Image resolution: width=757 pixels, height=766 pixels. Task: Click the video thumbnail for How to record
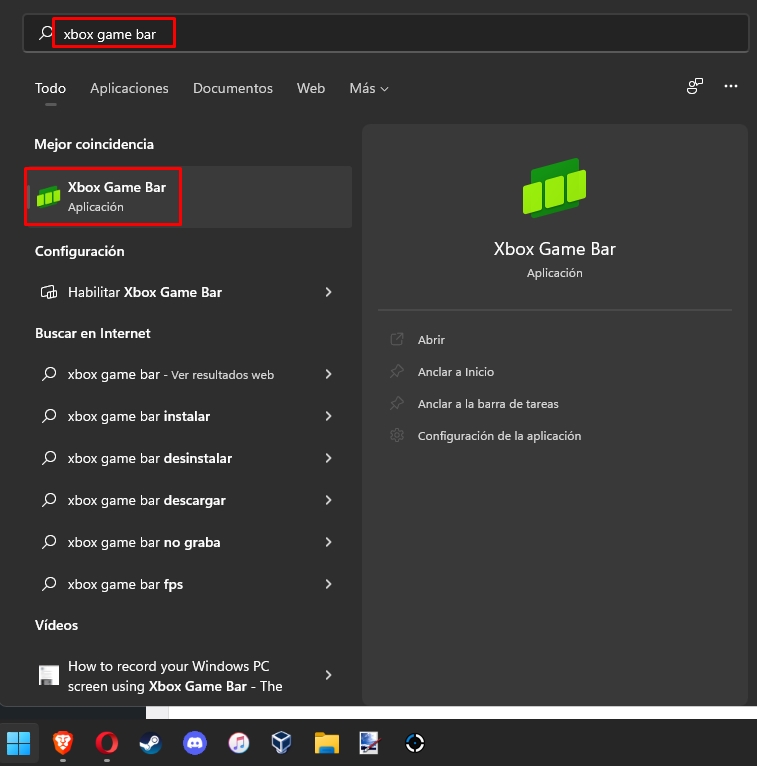click(49, 675)
